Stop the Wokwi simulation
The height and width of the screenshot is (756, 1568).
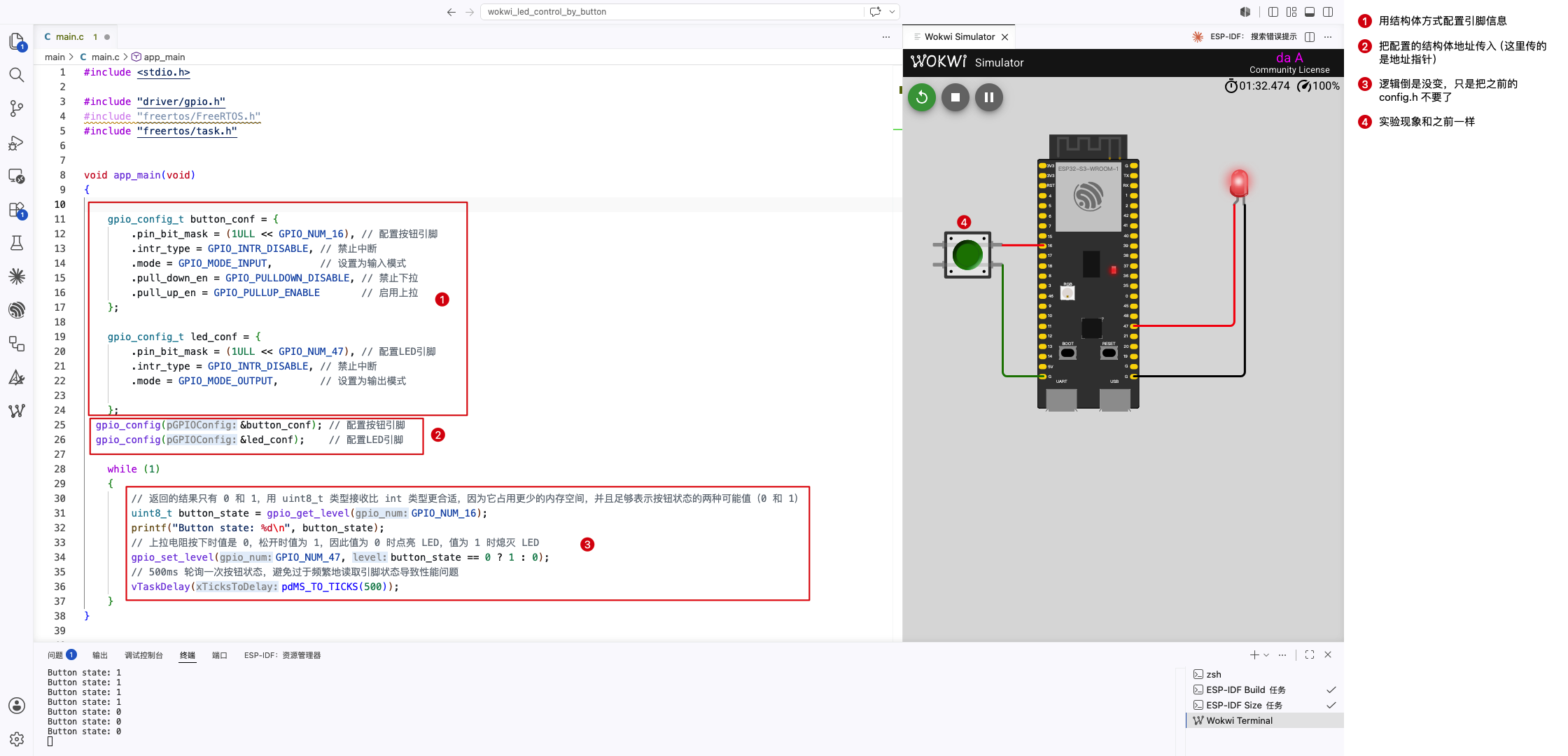click(955, 97)
